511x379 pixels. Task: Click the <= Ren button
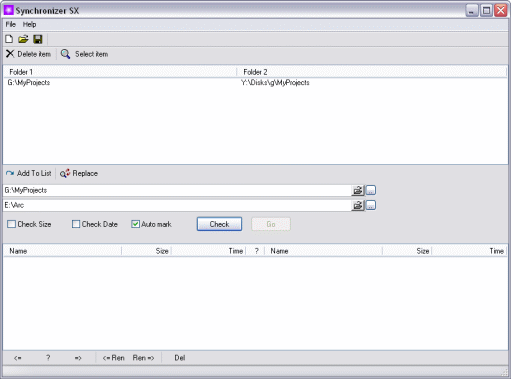(113, 358)
